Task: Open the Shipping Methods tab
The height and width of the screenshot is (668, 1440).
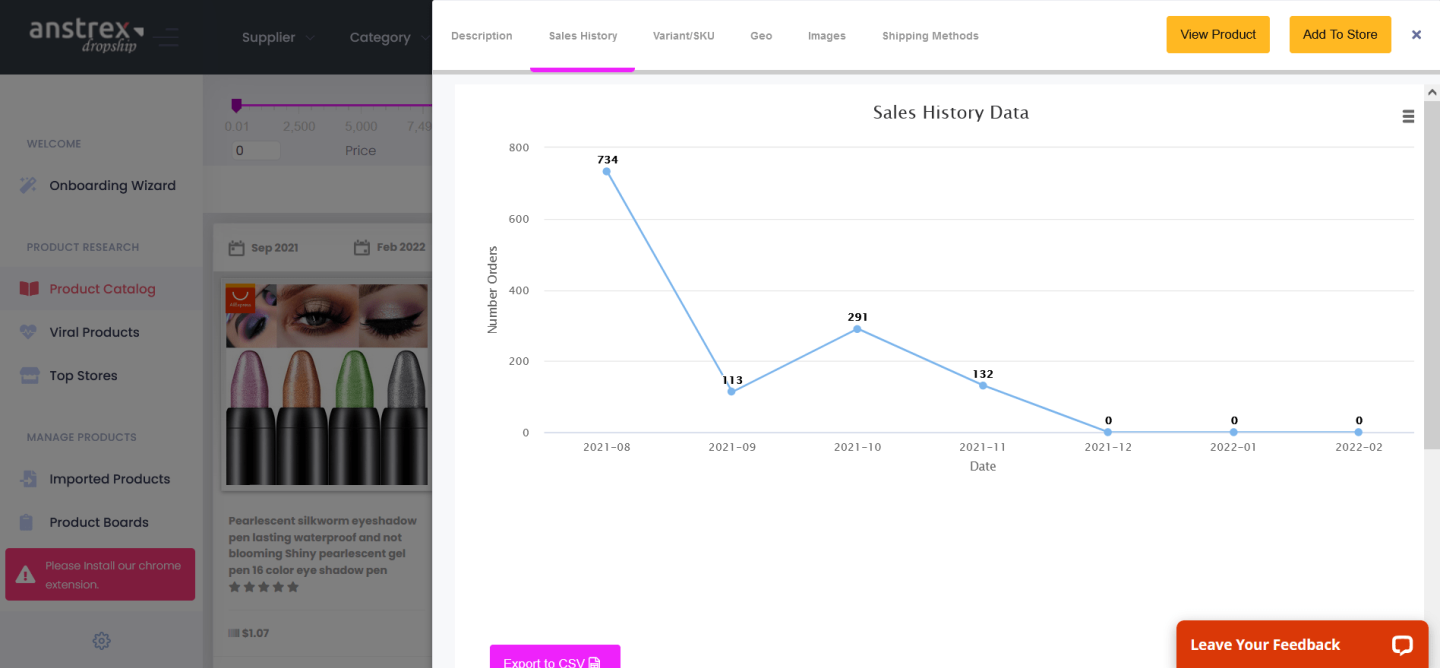Action: point(930,36)
